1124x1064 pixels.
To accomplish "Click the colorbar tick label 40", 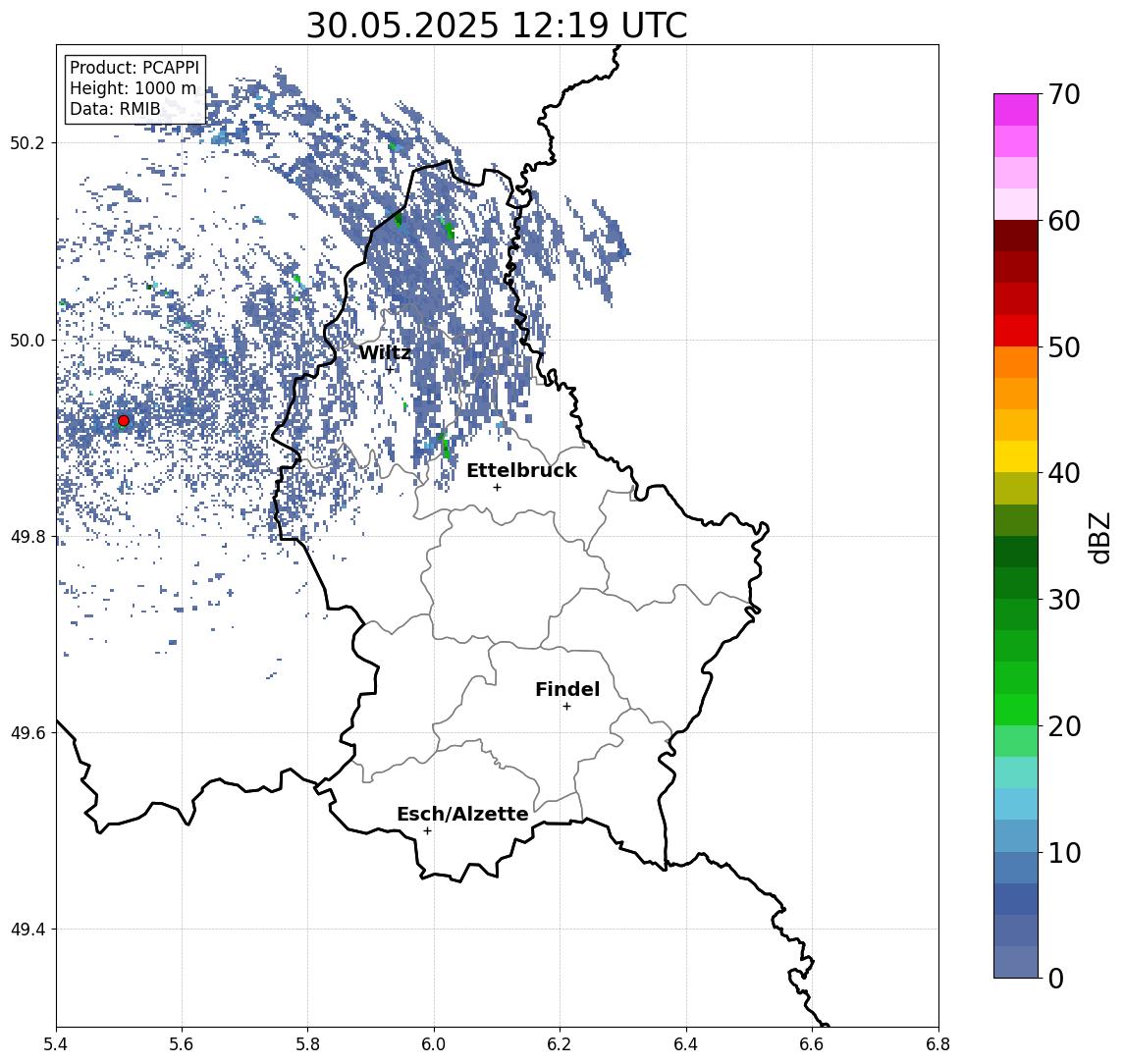I will [1064, 473].
